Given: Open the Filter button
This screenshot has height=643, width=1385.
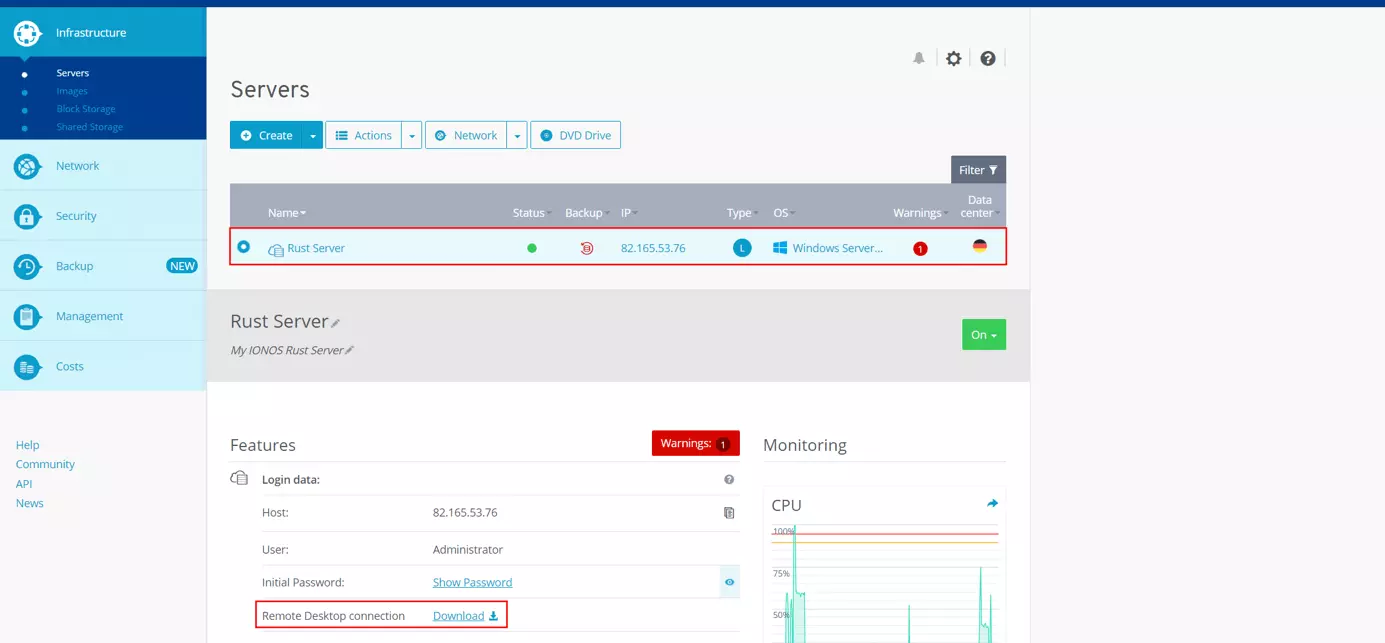Looking at the screenshot, I should point(978,170).
